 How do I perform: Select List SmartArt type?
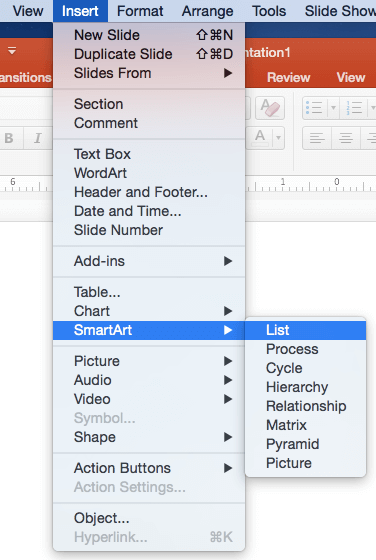point(306,330)
